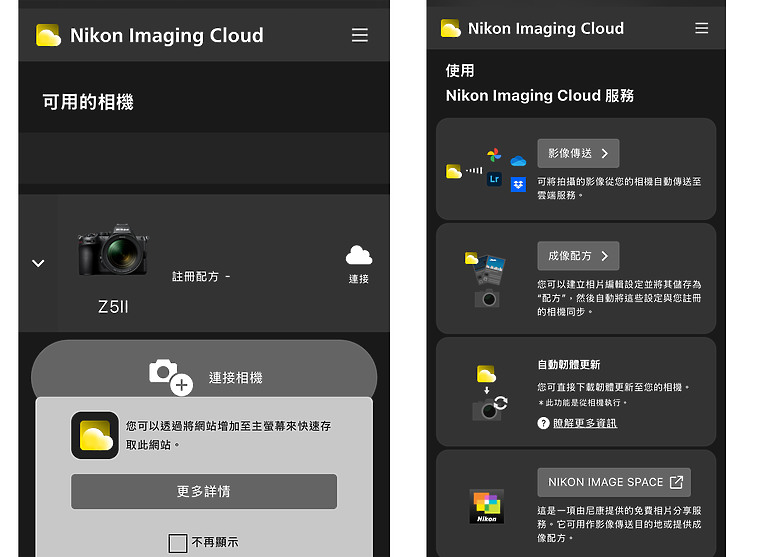The height and width of the screenshot is (557, 780).
Task: Click external link arrow icon on NIKON IMAGE SPACE
Action: pyautogui.click(x=676, y=482)
